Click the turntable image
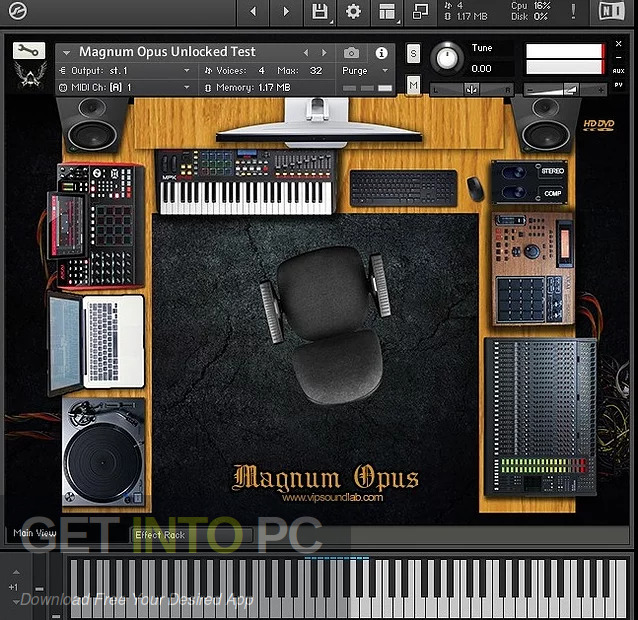This screenshot has height=620, width=638. pos(104,452)
